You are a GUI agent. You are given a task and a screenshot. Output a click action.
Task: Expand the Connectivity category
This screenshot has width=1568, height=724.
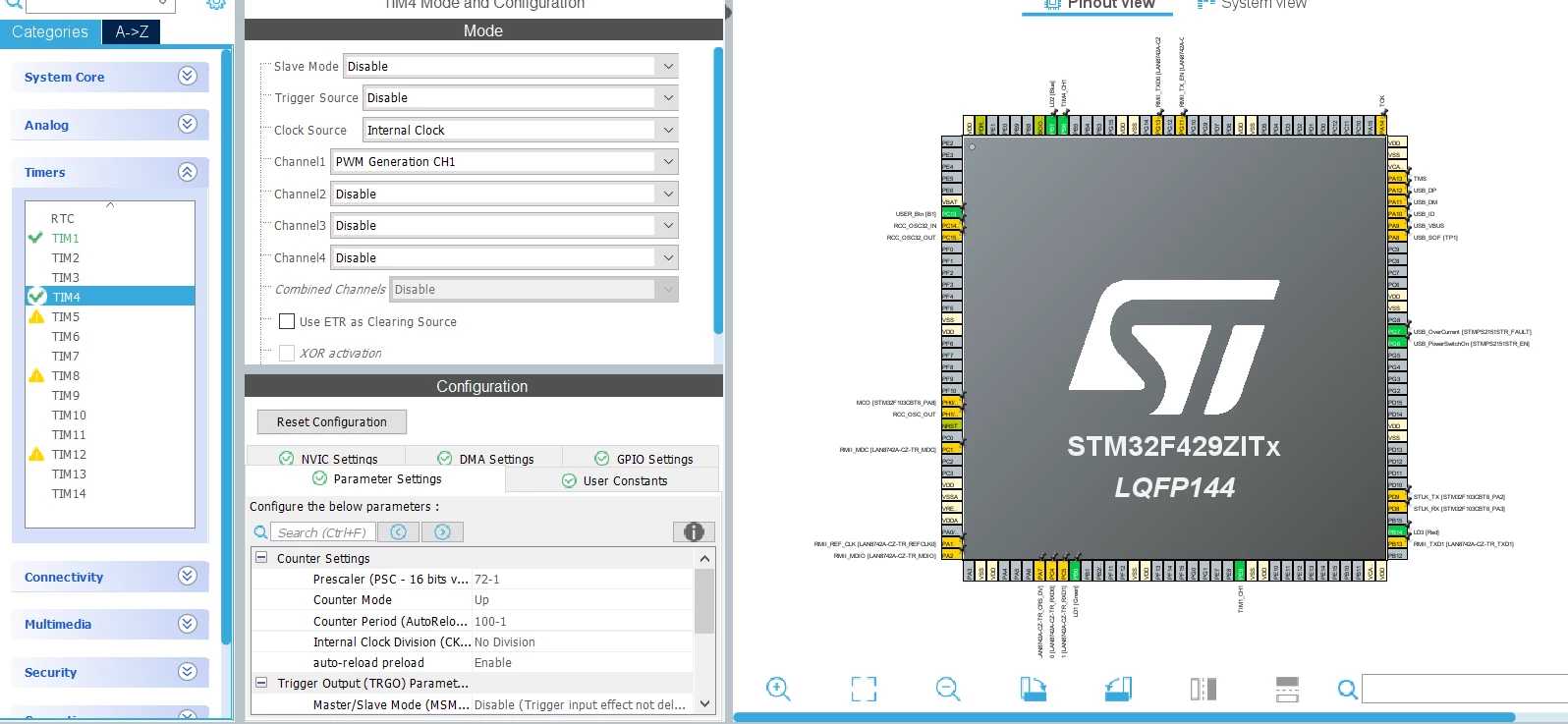pyautogui.click(x=110, y=577)
